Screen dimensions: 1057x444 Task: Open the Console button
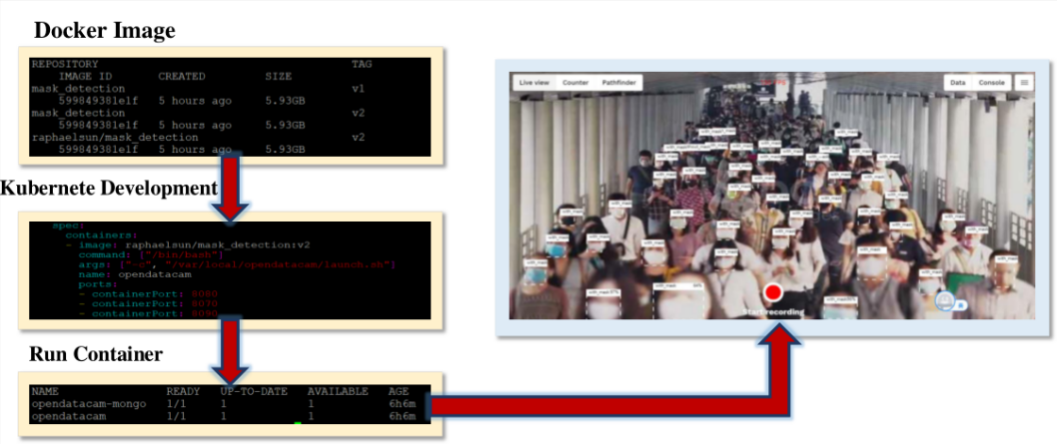[x=991, y=83]
